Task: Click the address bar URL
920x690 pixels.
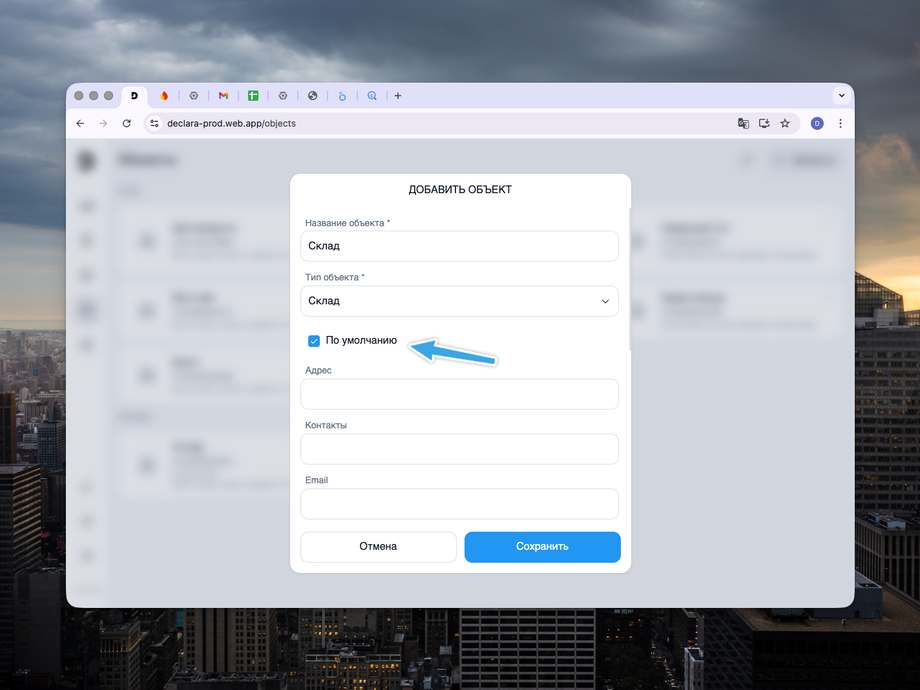Action: tap(231, 123)
